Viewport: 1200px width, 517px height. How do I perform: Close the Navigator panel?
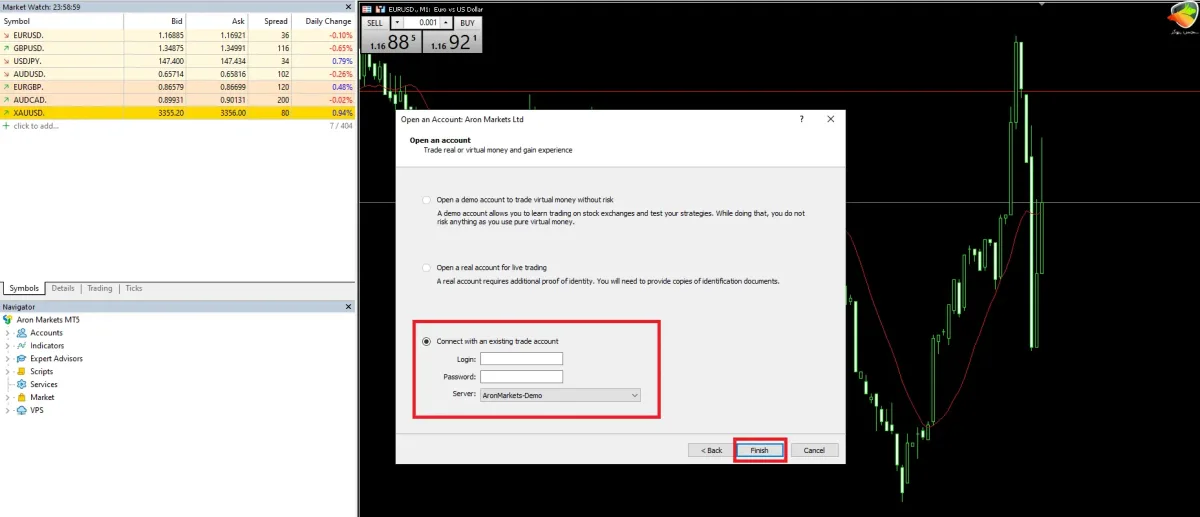click(x=348, y=307)
